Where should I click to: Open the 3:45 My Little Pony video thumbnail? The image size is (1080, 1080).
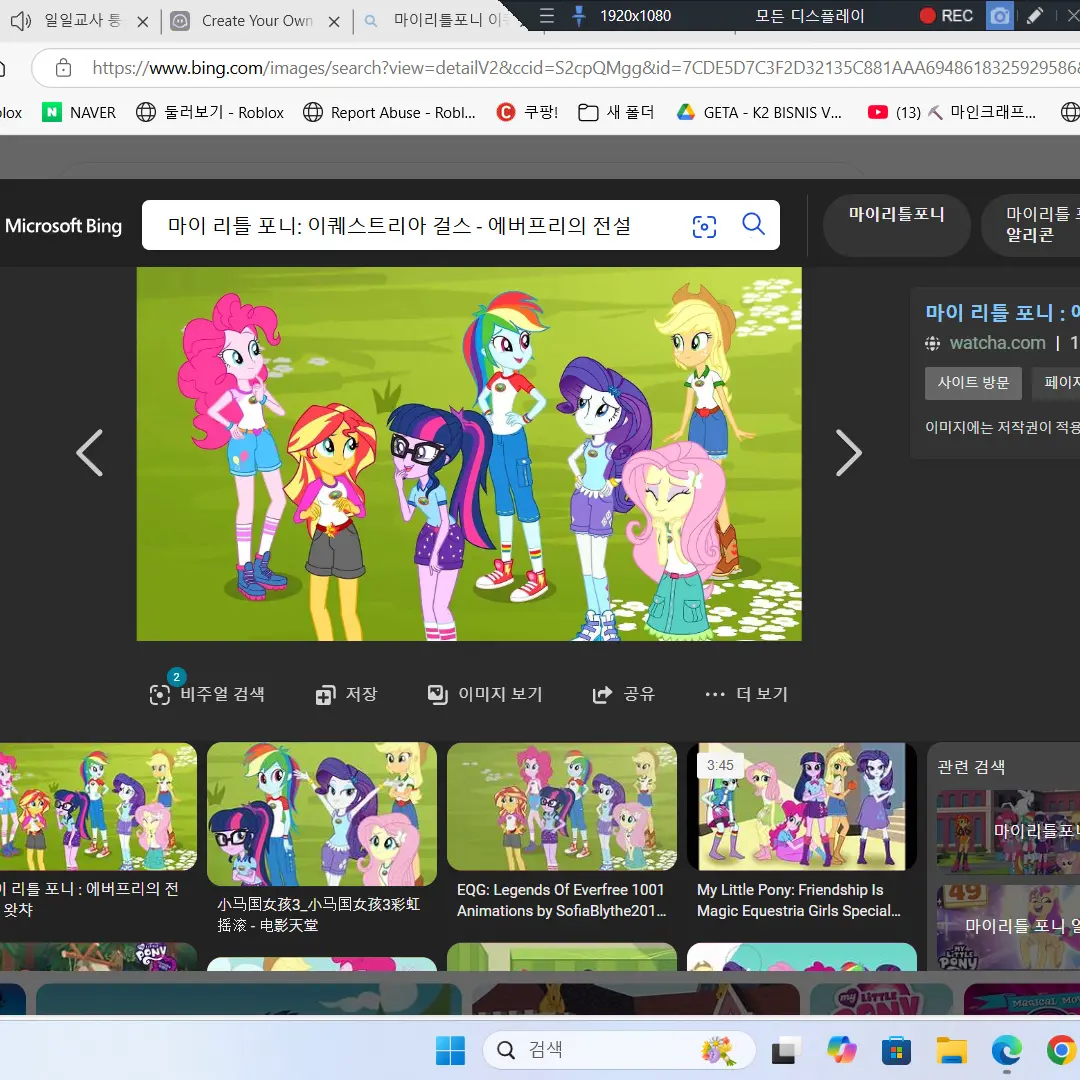click(802, 807)
